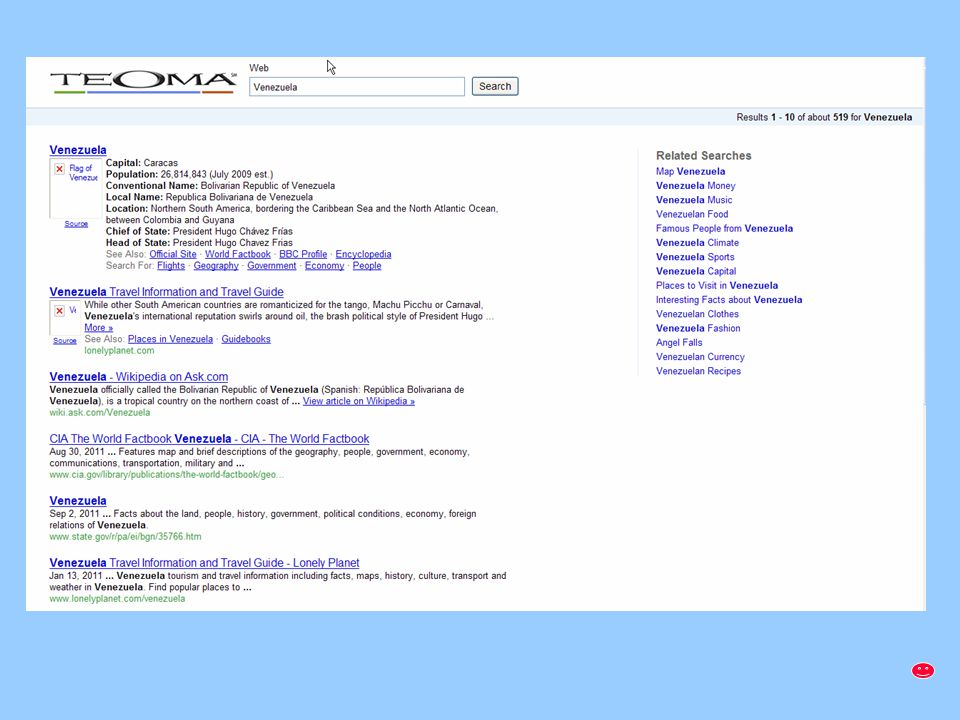Search for Geography link
The width and height of the screenshot is (960, 720).
[x=216, y=266]
